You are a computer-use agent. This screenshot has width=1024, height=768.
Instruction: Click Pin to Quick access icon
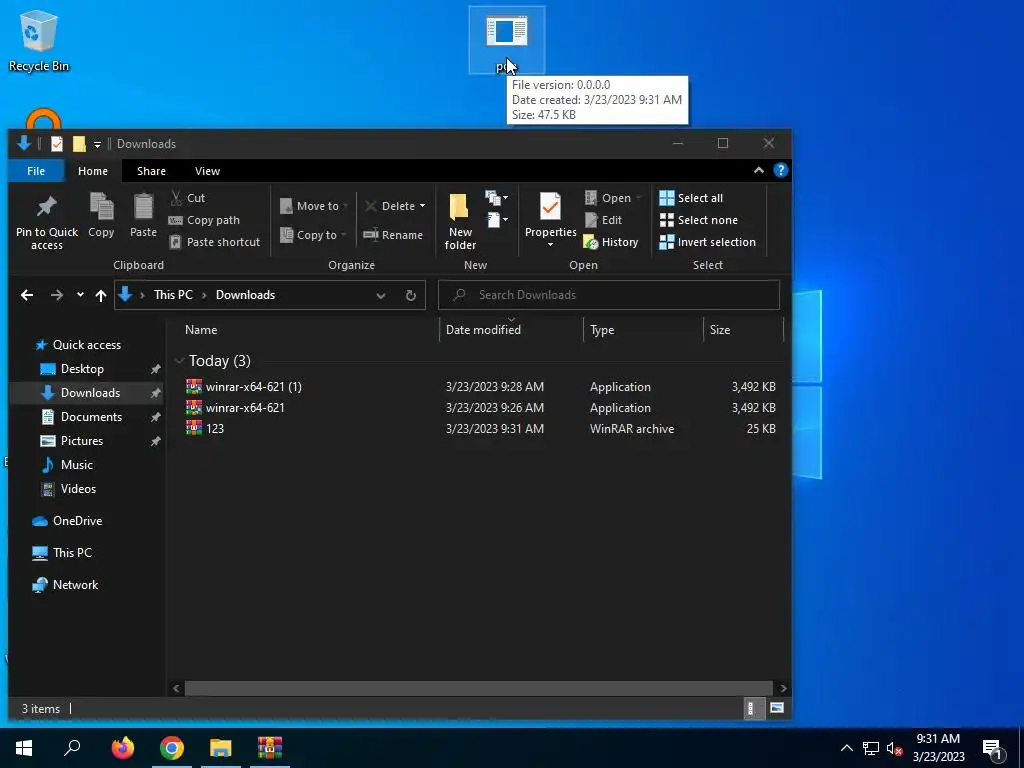[46, 222]
